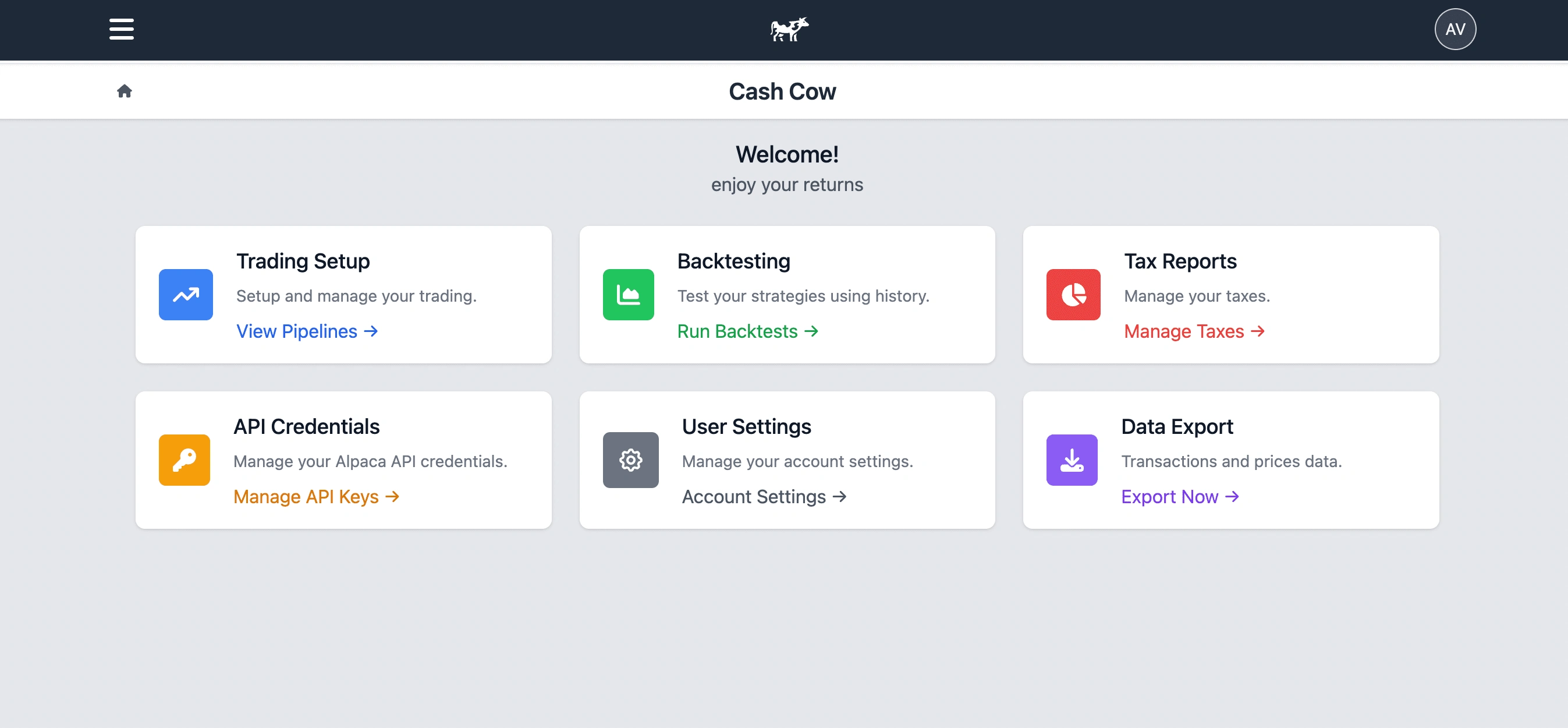Screen dimensions: 1568x728
Task: Click the orange API key icon
Action: click(185, 460)
